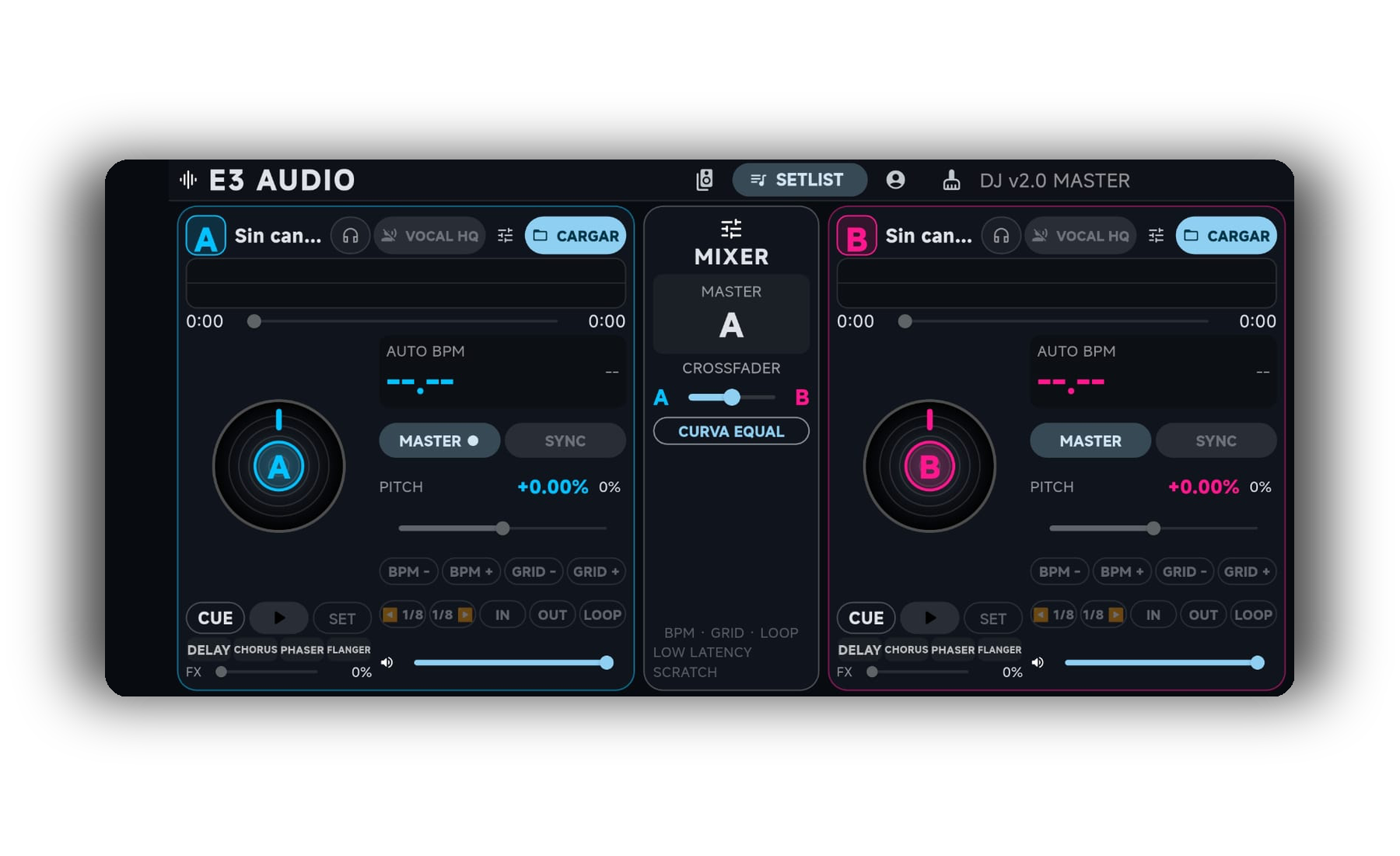The image size is (1400, 856).
Task: Select DELAY effect on deck A
Action: pyautogui.click(x=208, y=650)
